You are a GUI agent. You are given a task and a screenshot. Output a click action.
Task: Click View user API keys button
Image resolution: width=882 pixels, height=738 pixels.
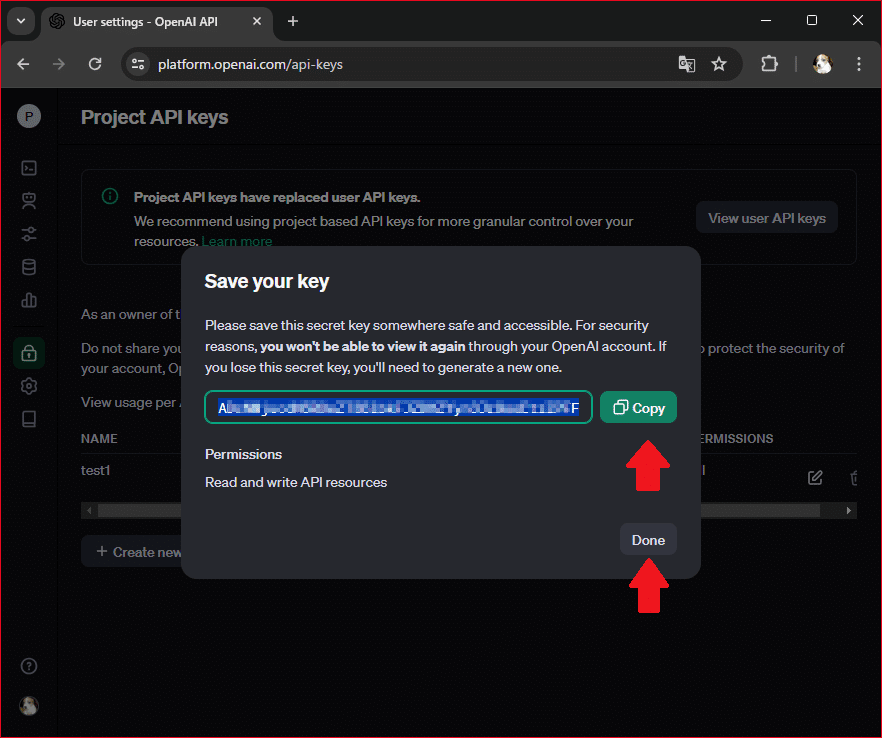pos(767,218)
